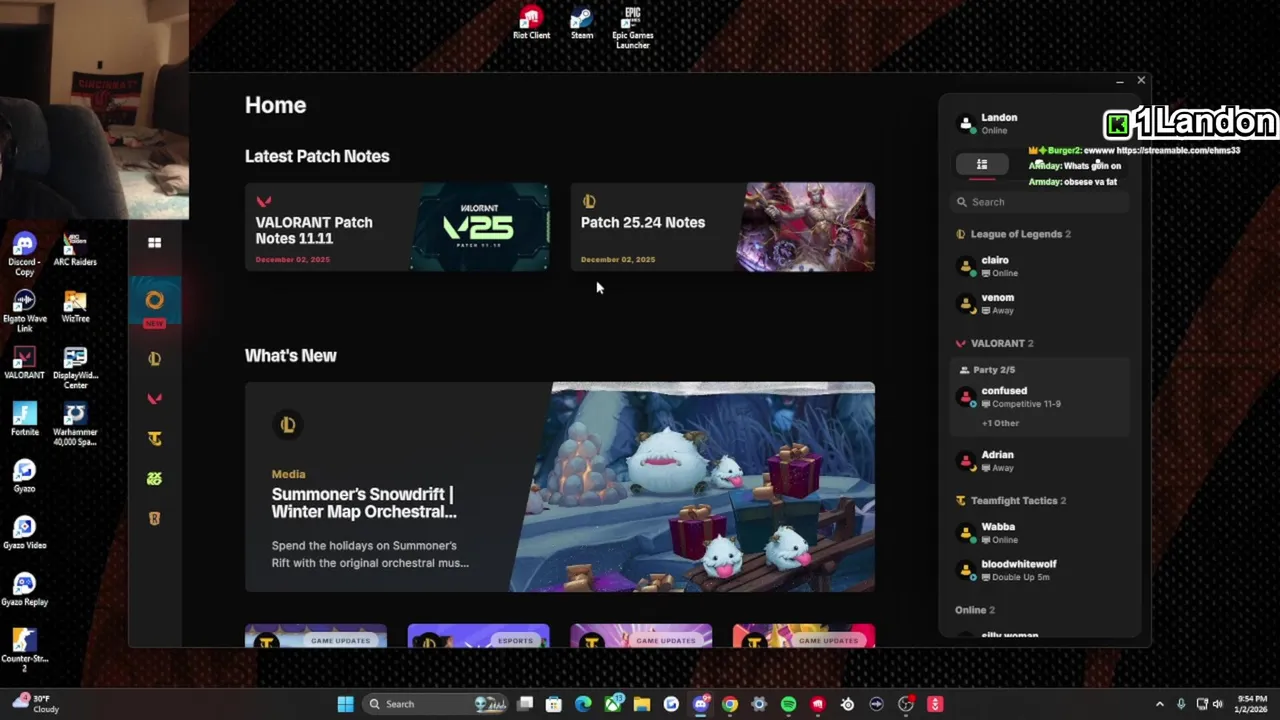Open the Riot Client desktop shortcut
This screenshot has height=720, width=1280.
(x=531, y=23)
